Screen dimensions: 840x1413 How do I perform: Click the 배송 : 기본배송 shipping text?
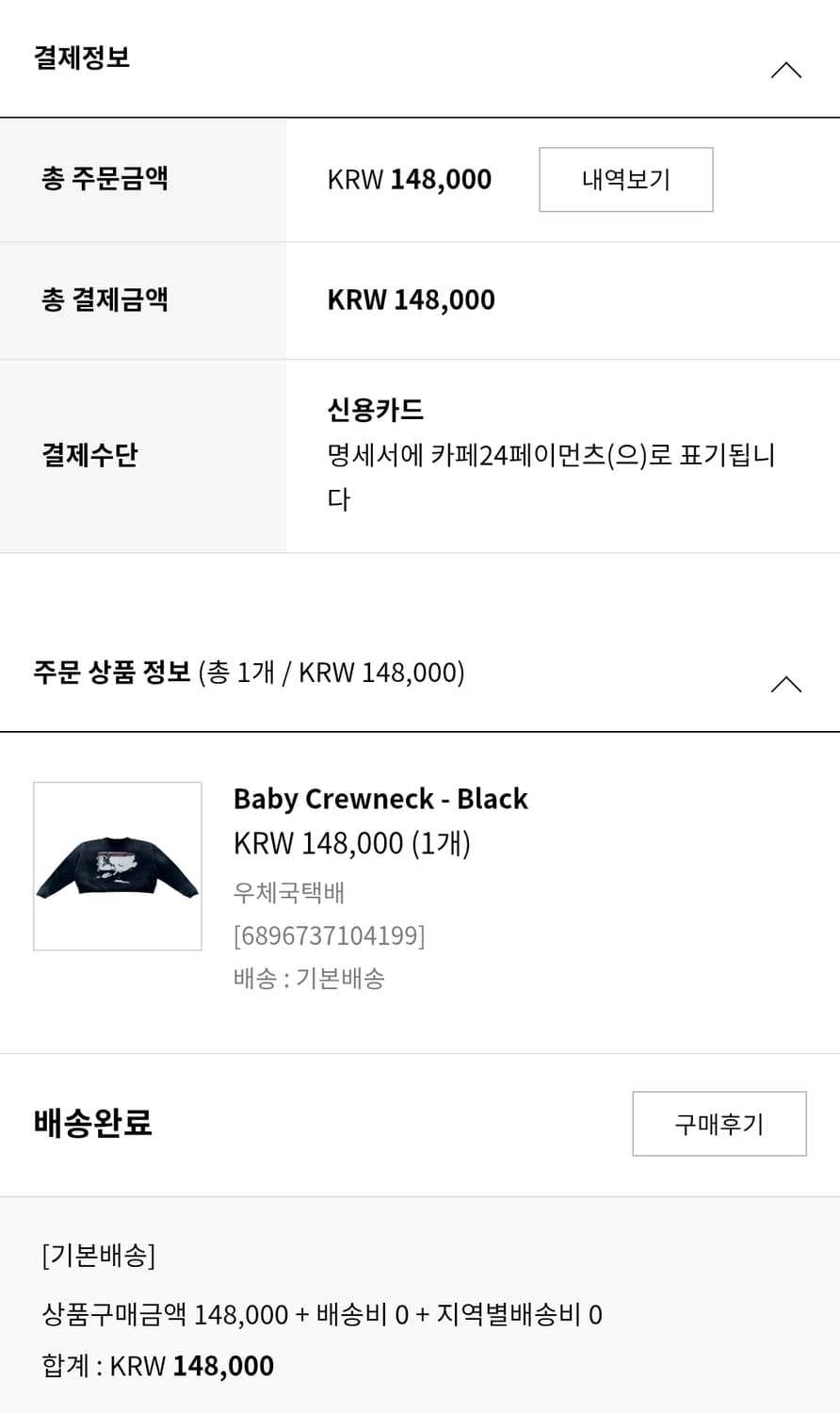point(309,979)
